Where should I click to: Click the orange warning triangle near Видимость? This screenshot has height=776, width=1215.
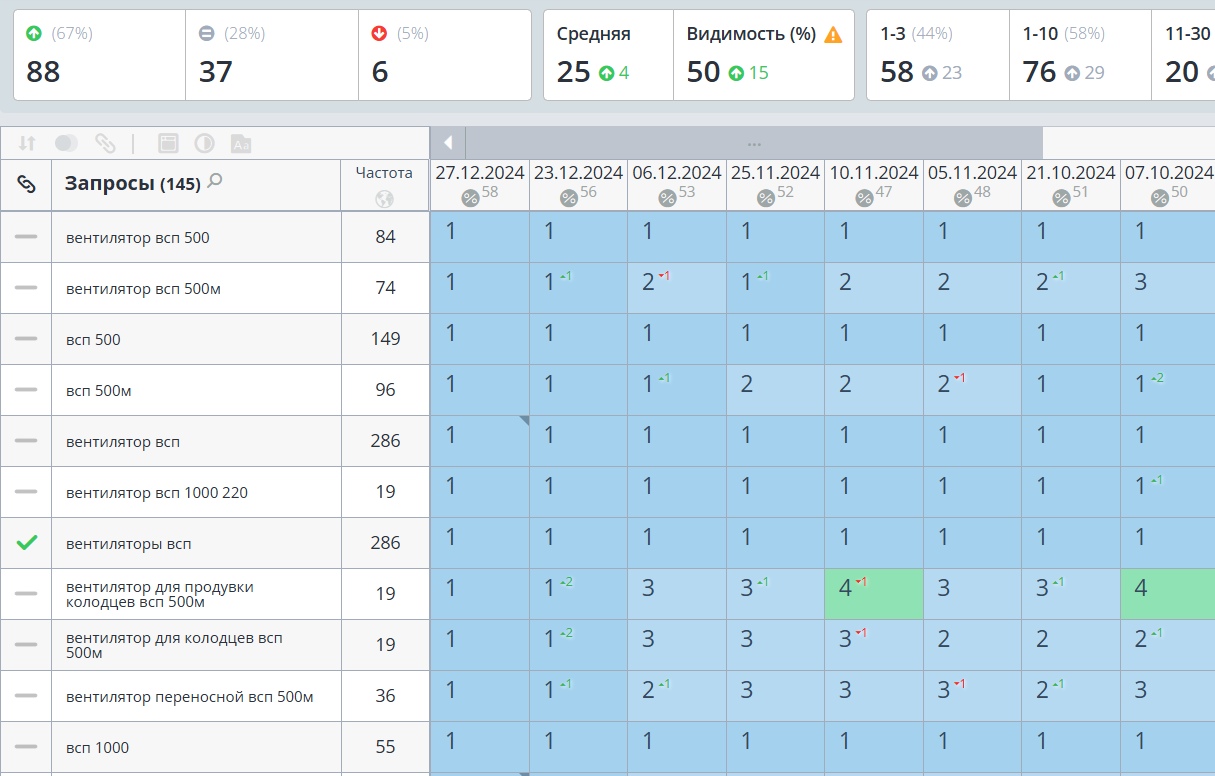tap(833, 34)
